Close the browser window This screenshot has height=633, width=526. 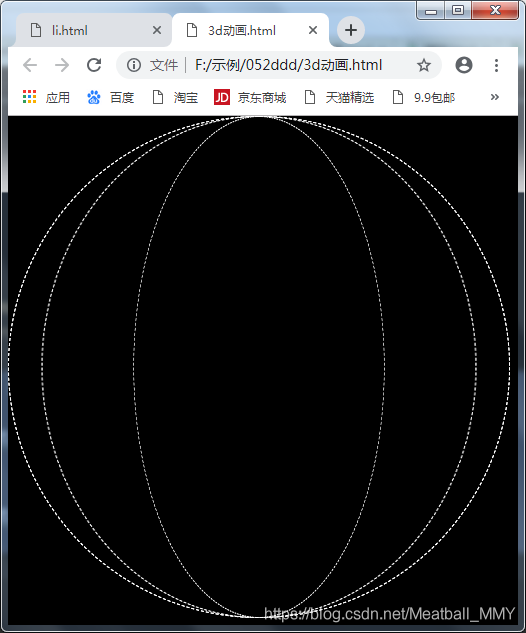point(495,10)
